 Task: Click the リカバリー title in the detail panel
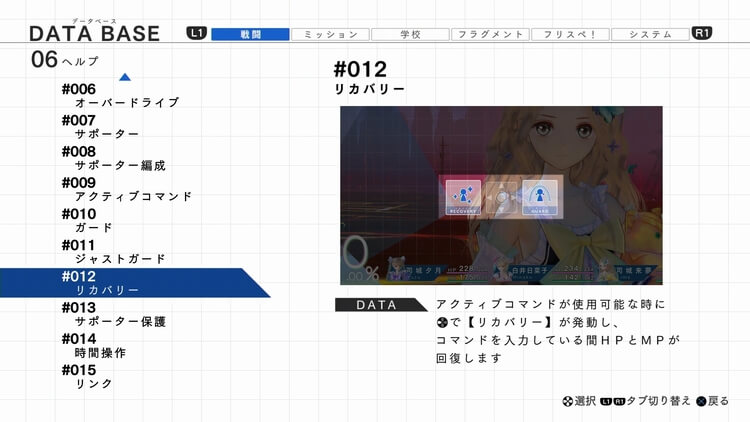pyautogui.click(x=369, y=89)
